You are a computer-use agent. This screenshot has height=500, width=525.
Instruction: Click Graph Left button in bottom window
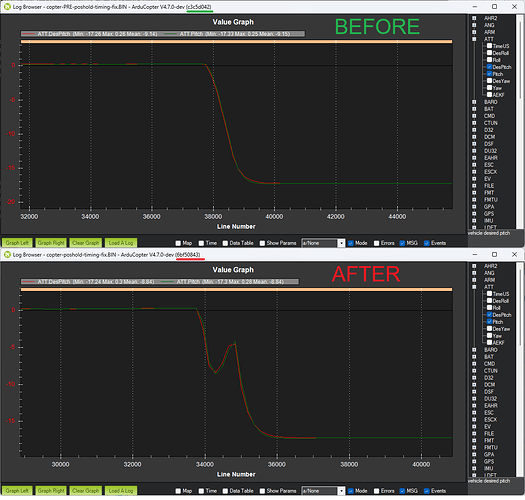[x=17, y=491]
